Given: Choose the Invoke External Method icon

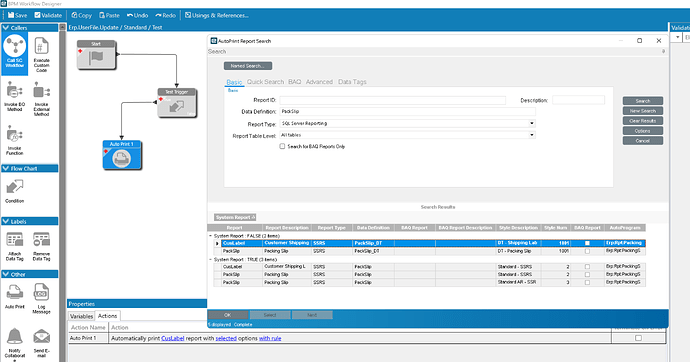Looking at the screenshot, I should [41, 99].
